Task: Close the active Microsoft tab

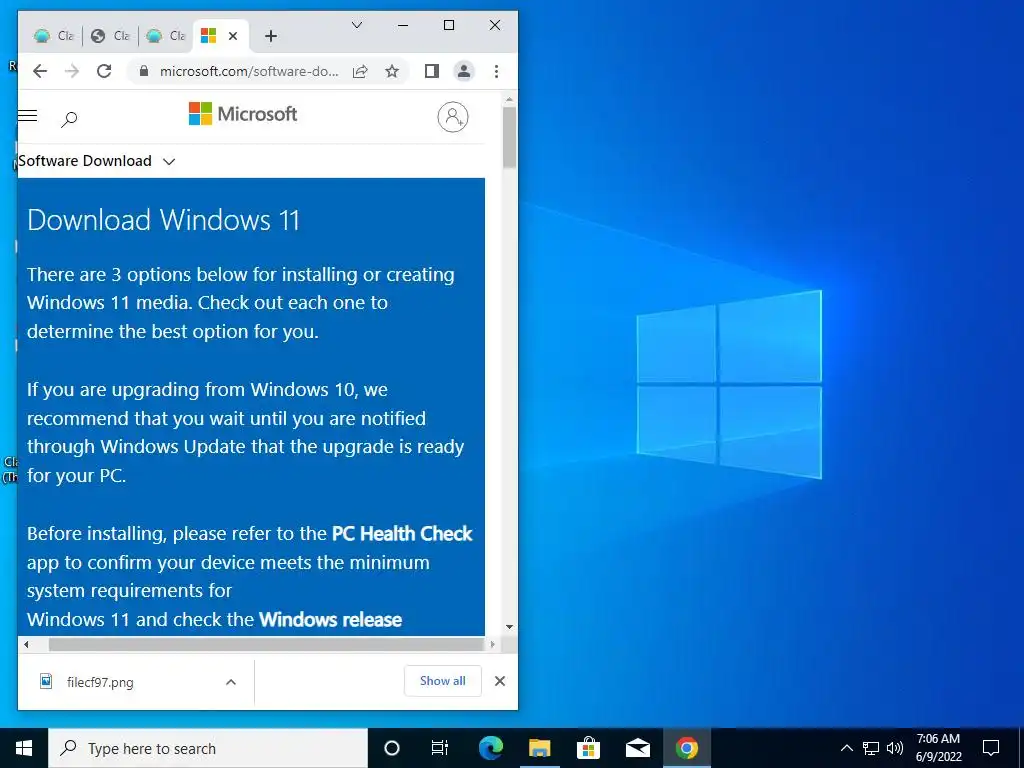Action: (x=232, y=36)
